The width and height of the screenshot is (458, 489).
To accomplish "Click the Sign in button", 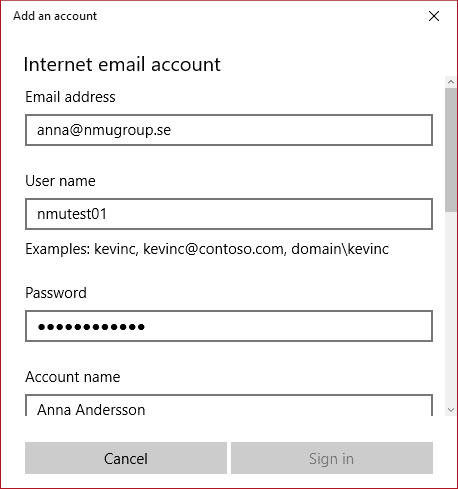I will 332,458.
